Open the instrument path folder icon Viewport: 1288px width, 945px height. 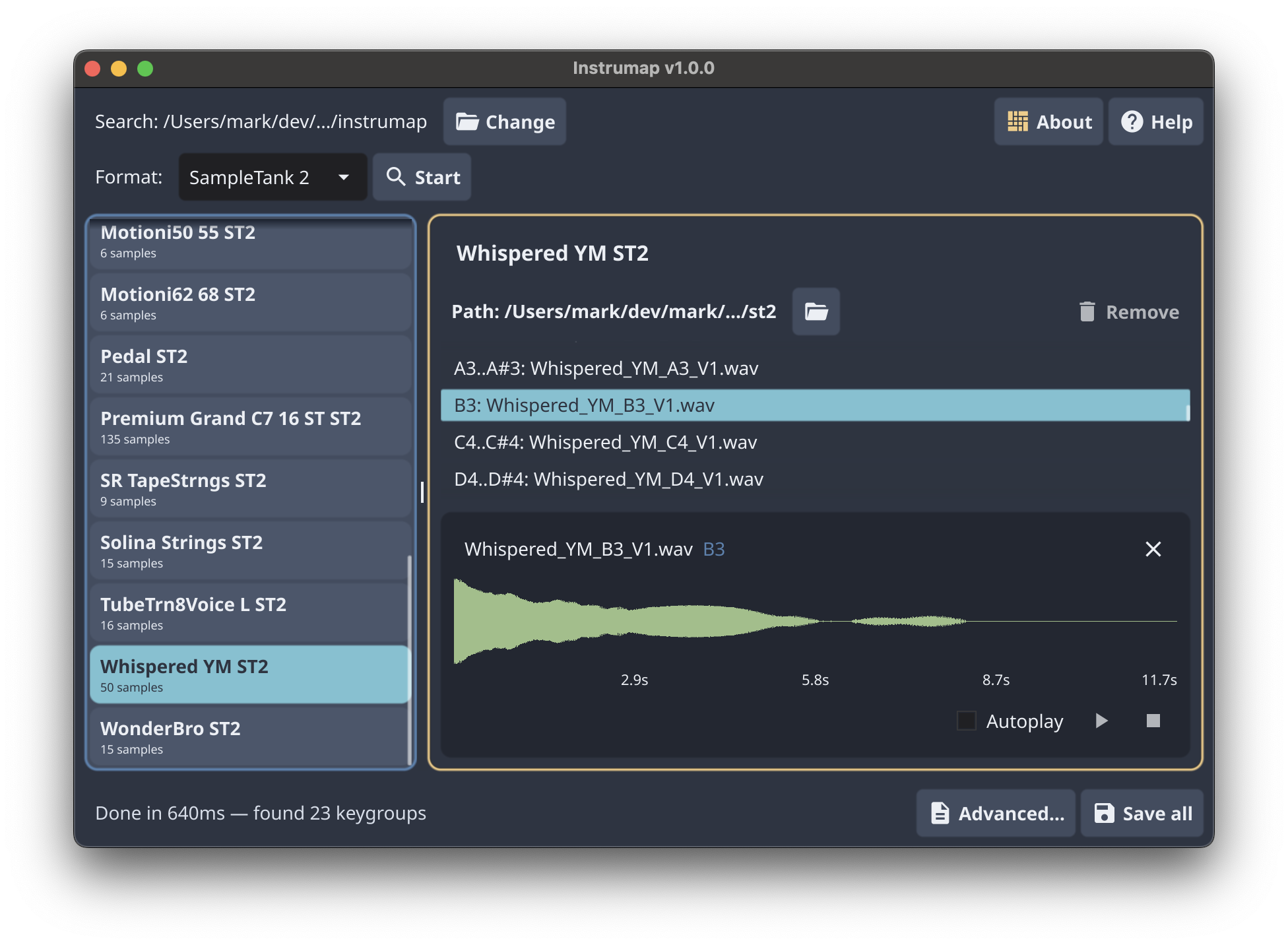point(816,311)
